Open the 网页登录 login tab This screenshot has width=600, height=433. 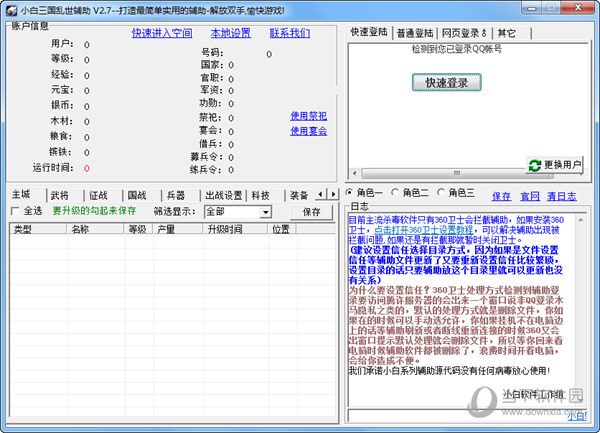[464, 33]
